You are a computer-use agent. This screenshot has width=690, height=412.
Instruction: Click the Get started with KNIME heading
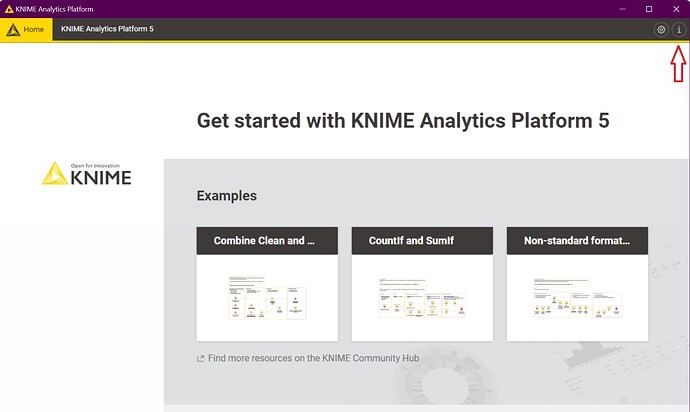click(x=402, y=121)
